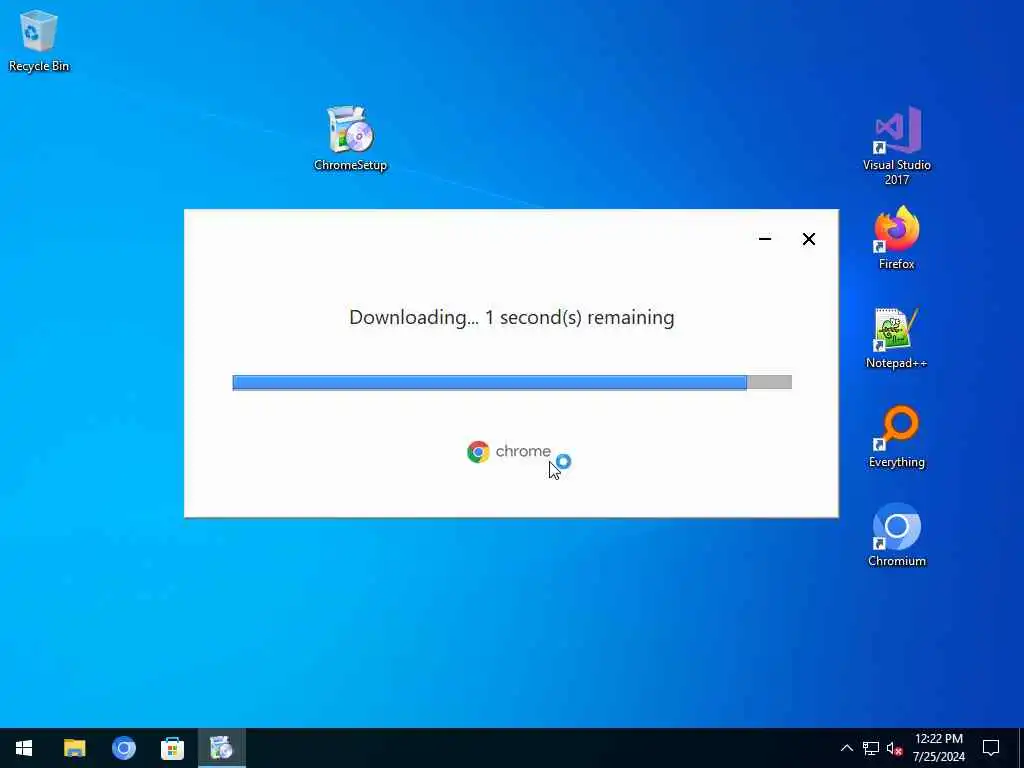This screenshot has width=1024, height=768.
Task: Click the 'Downloading... 1 second(s) remaining' text
Action: pyautogui.click(x=511, y=317)
